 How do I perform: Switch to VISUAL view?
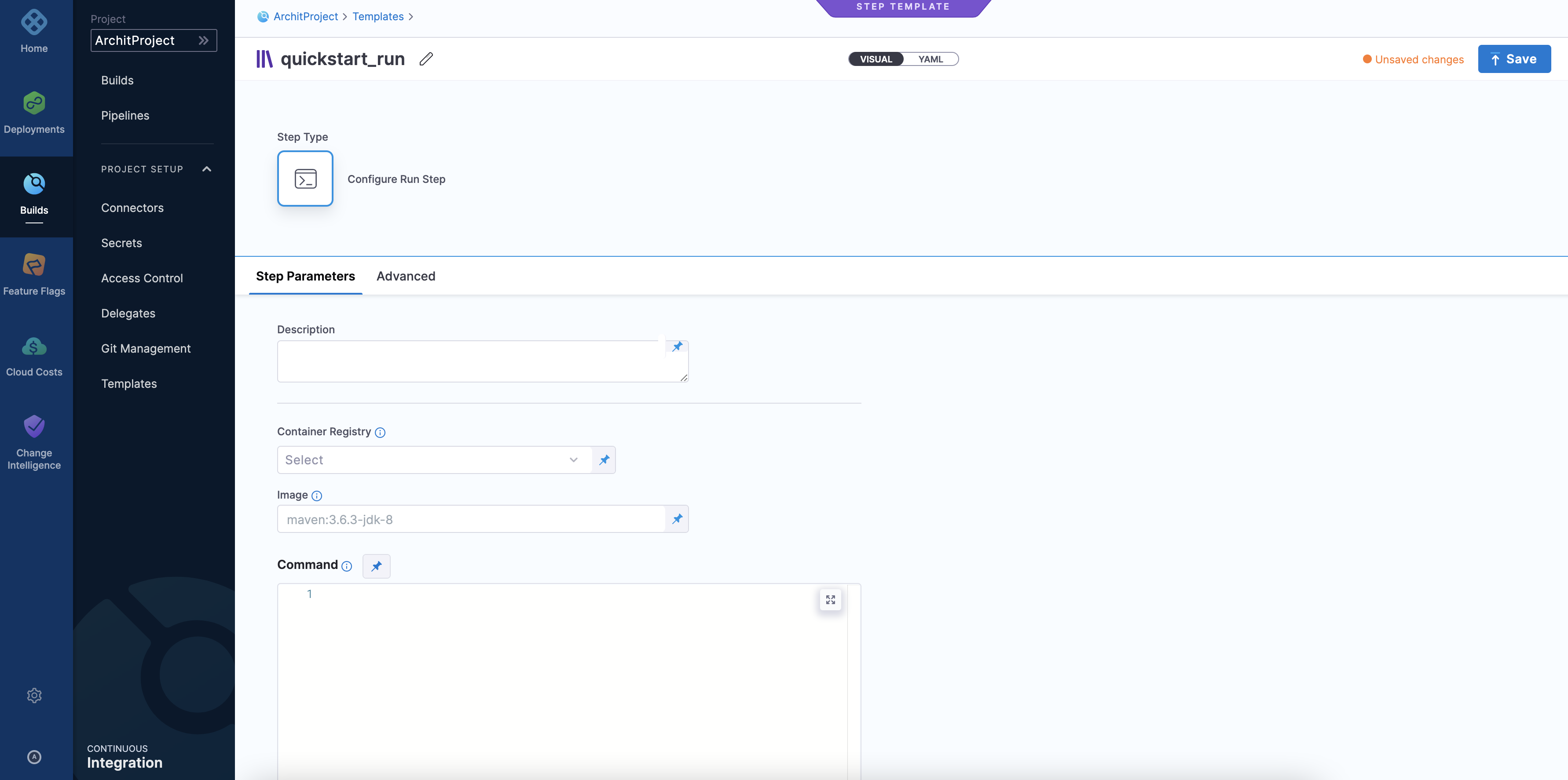(x=876, y=59)
